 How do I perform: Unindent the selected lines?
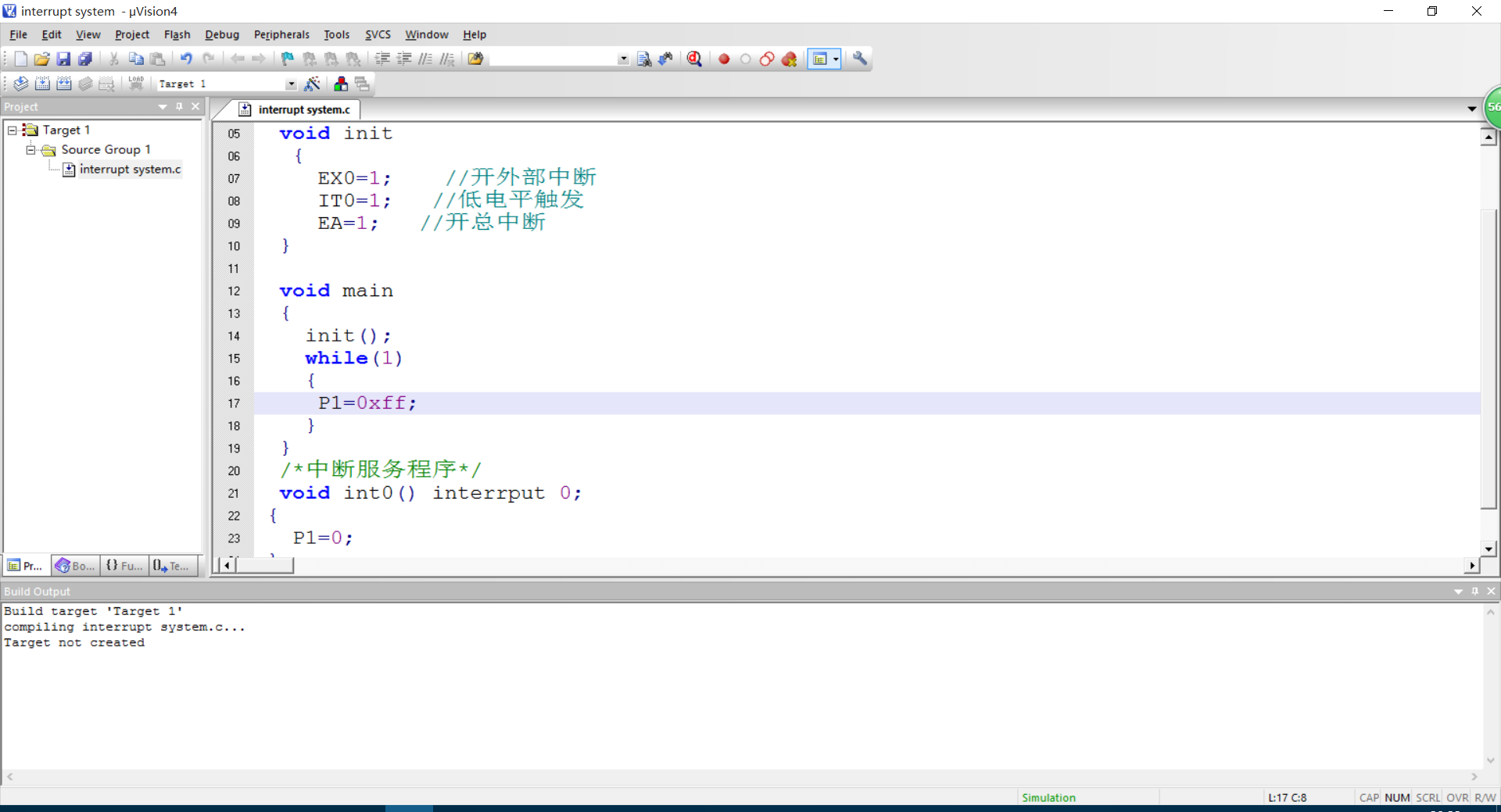tap(404, 59)
